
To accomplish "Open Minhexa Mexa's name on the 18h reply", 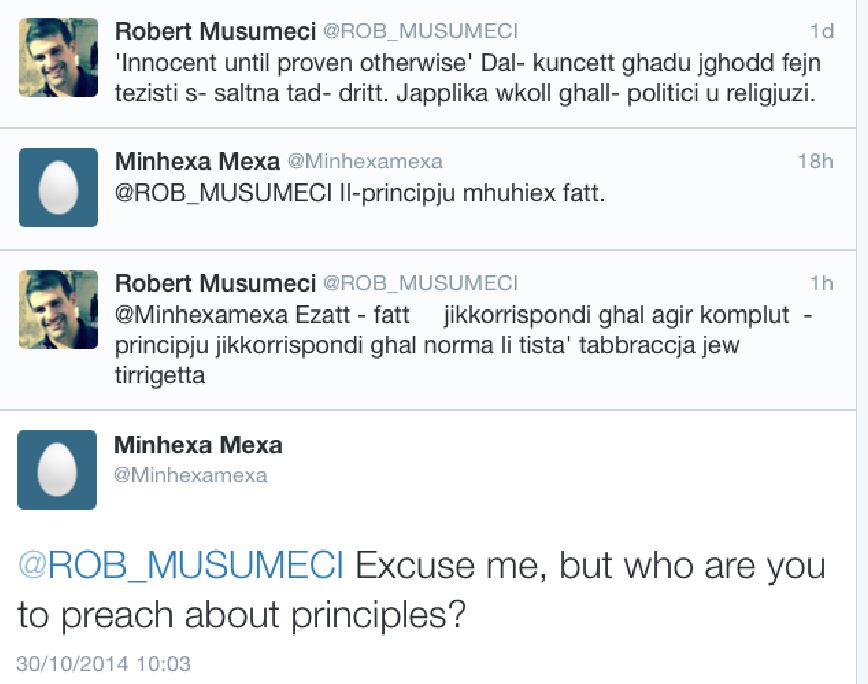I will click(197, 161).
